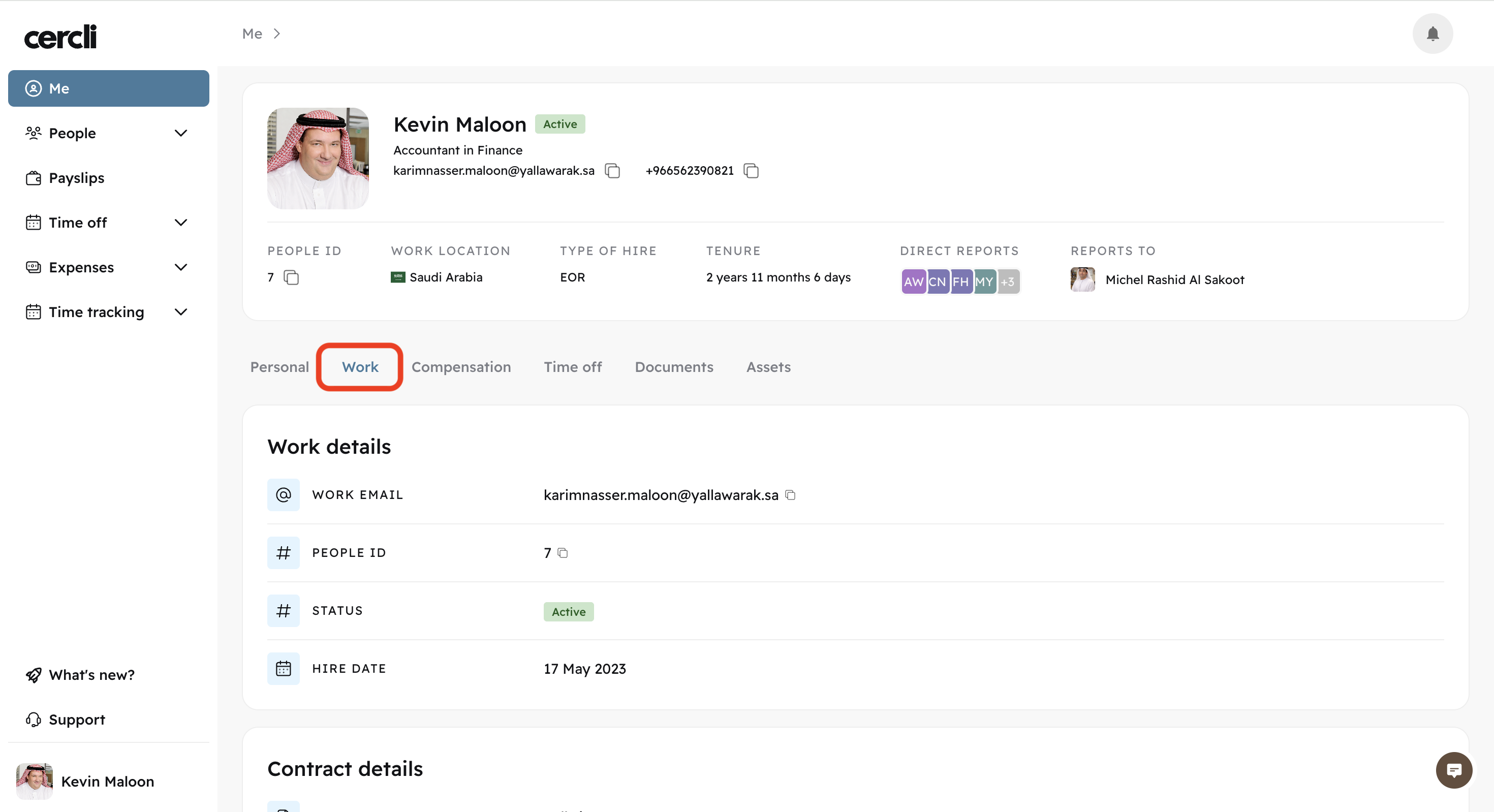The width and height of the screenshot is (1494, 812).
Task: Click Kevin Maloon's large profile photo
Action: [318, 159]
